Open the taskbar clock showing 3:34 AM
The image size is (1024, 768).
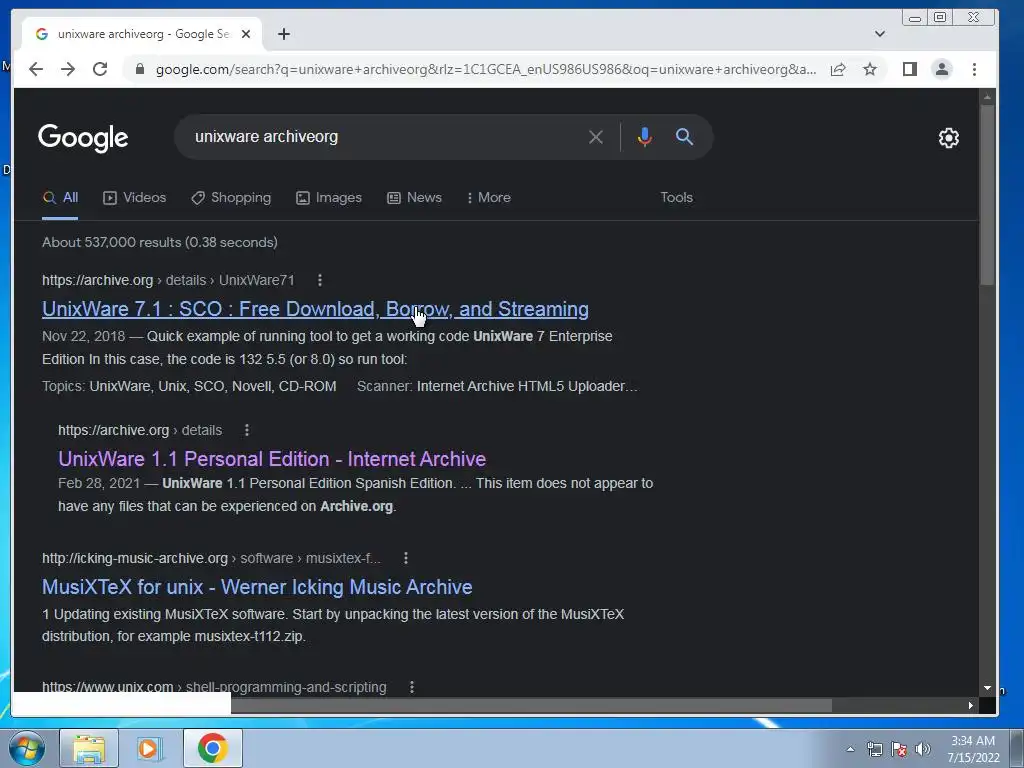(973, 749)
